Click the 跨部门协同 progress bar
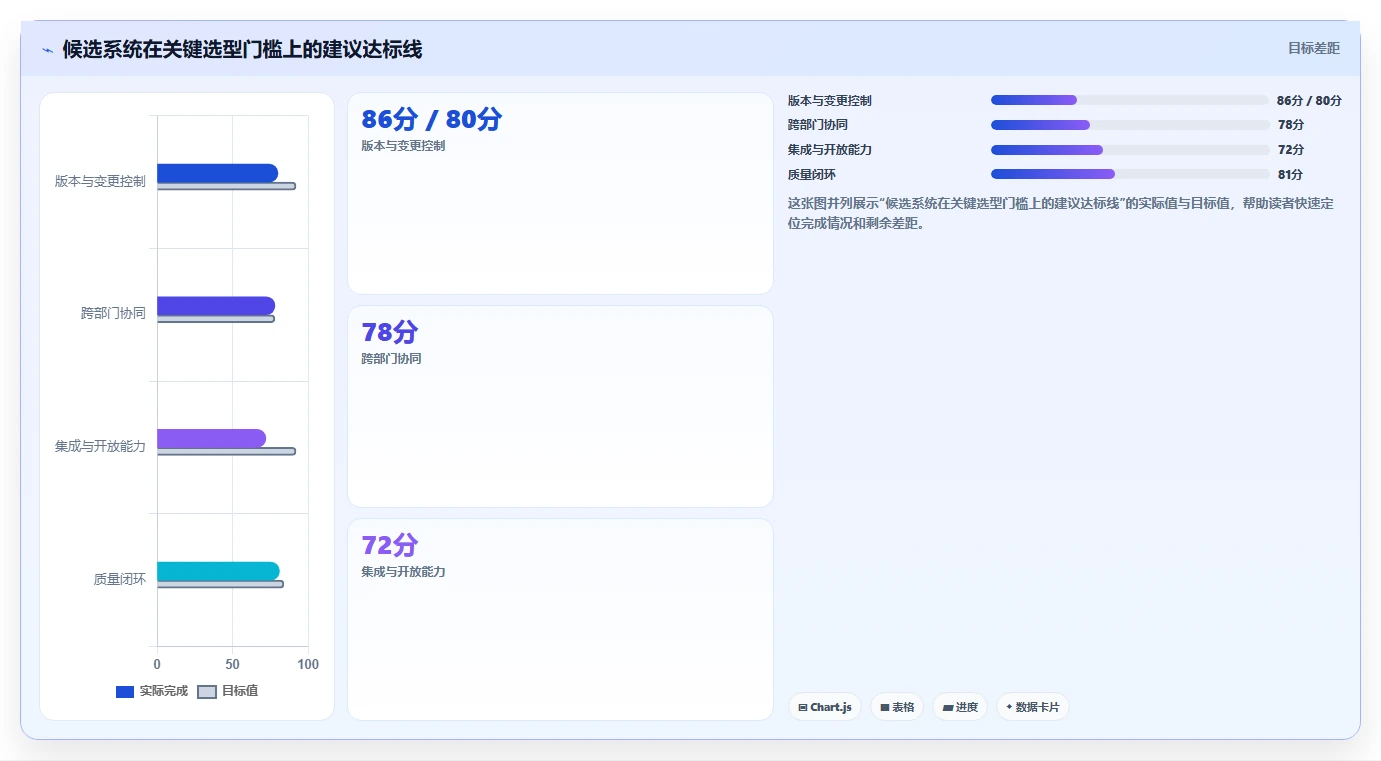The height and width of the screenshot is (761, 1381). tap(1130, 125)
